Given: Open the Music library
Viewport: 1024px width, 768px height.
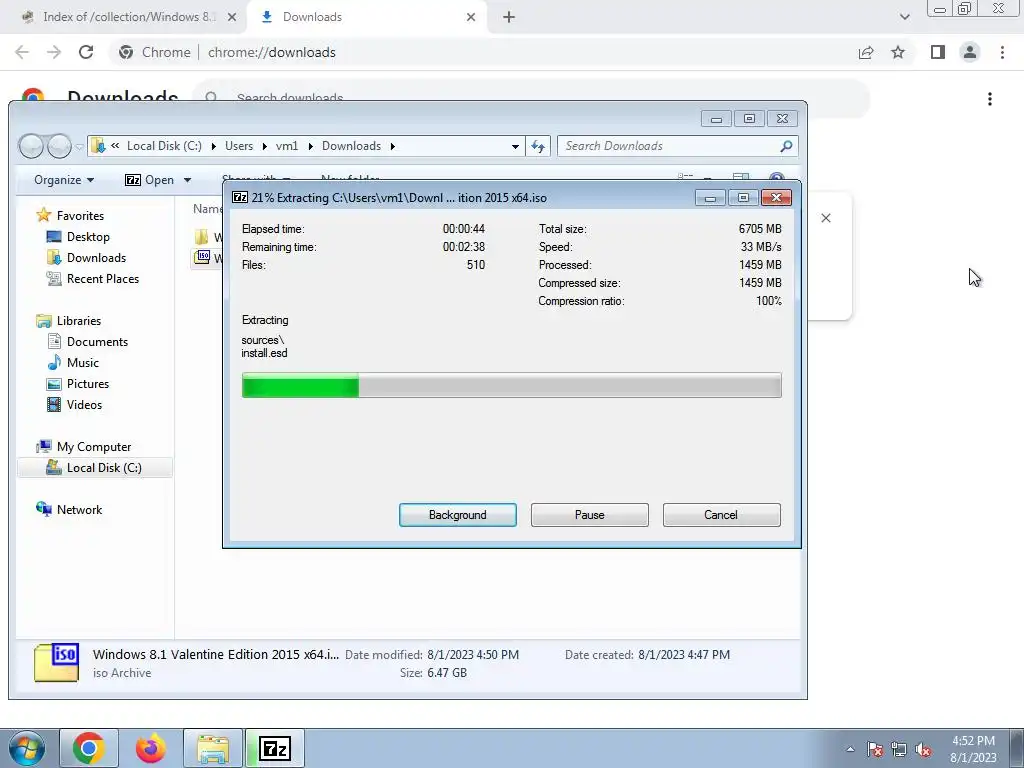Looking at the screenshot, I should pos(82,362).
